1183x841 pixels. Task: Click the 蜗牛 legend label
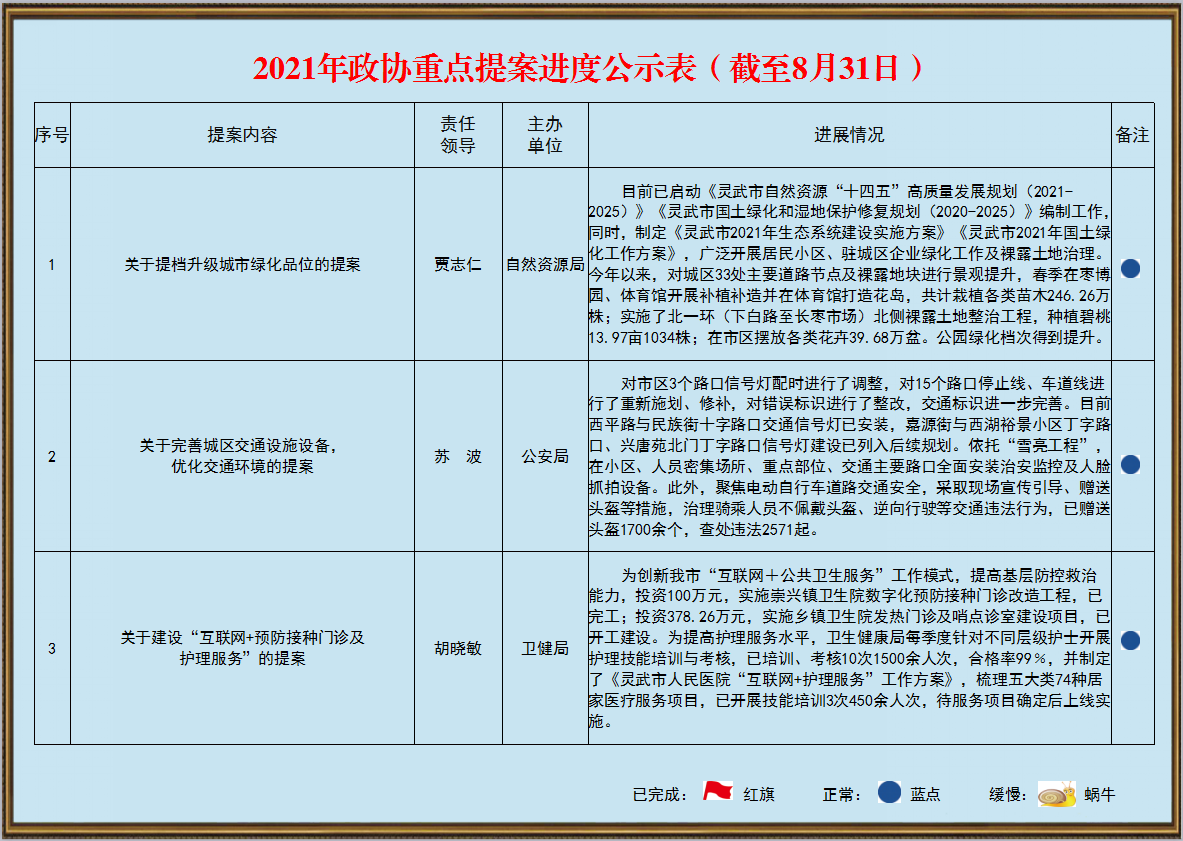(x=1100, y=795)
